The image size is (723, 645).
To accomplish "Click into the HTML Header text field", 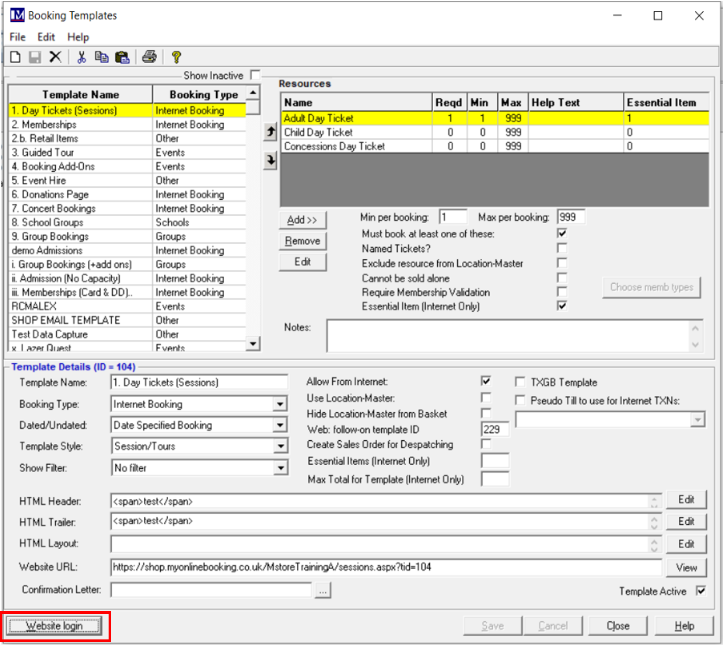I will point(380,501).
